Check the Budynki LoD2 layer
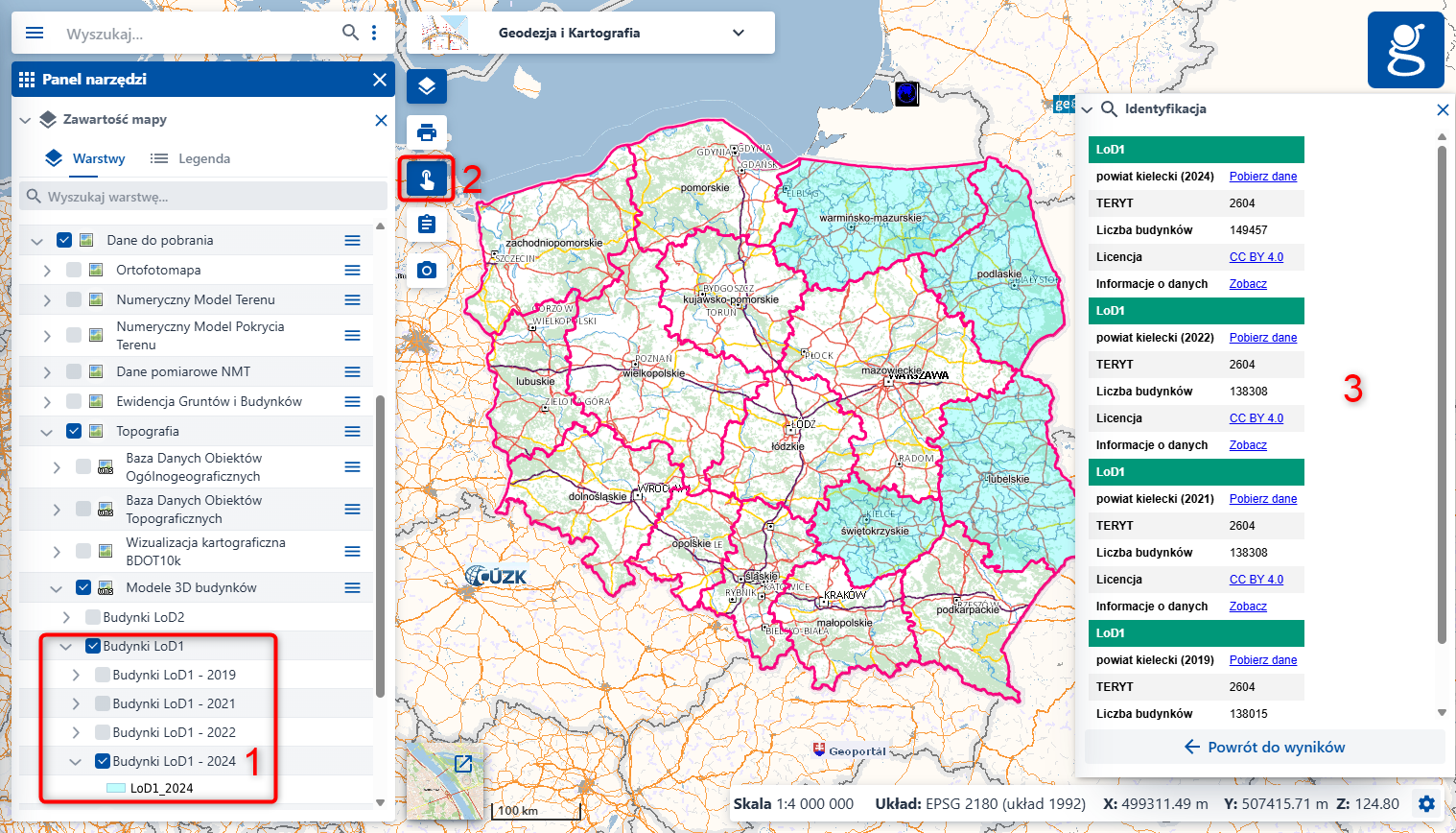This screenshot has width=1456, height=833. 93,617
